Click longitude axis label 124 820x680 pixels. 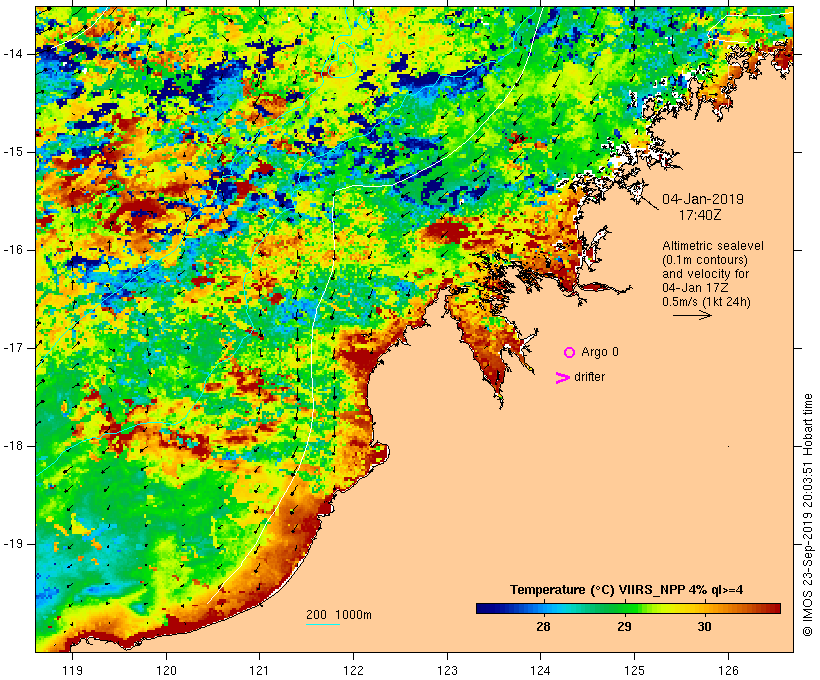(541, 670)
